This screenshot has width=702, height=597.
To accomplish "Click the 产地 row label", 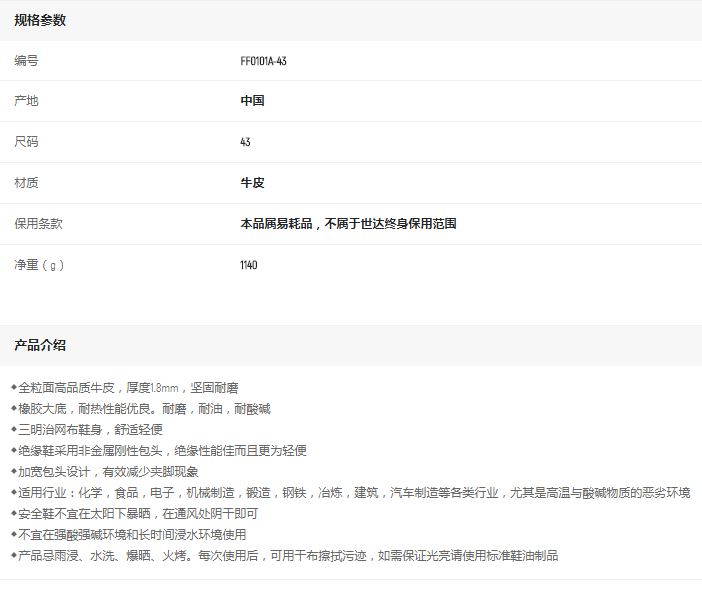I will tap(26, 101).
